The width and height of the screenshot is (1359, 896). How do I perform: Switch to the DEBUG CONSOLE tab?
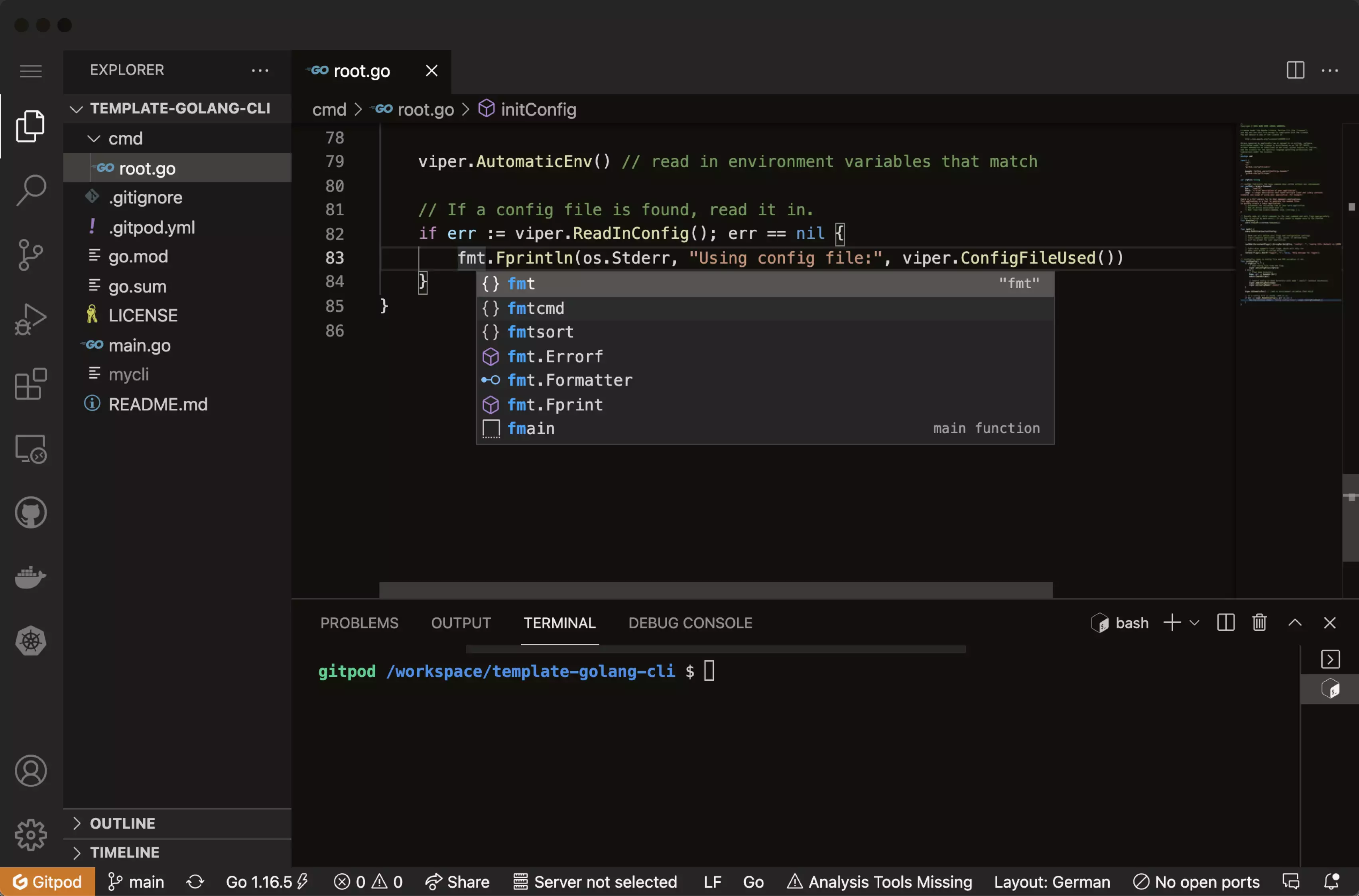pyautogui.click(x=690, y=623)
